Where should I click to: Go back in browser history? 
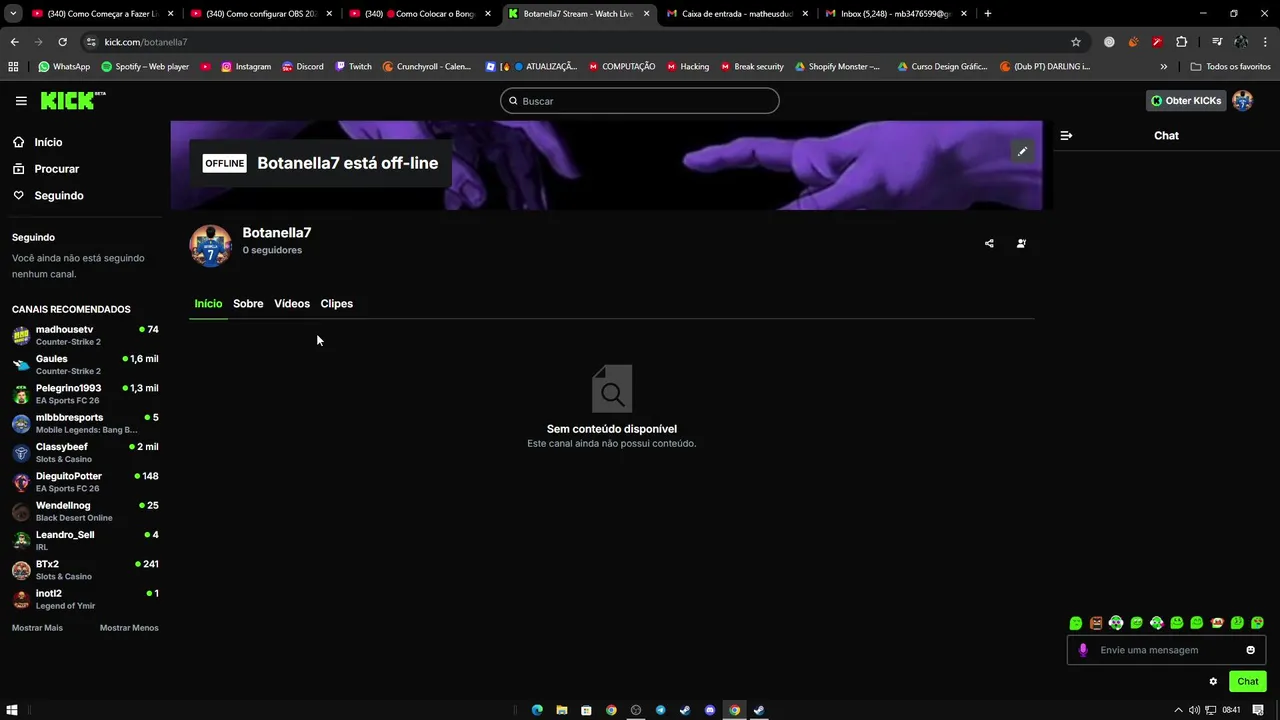click(14, 42)
